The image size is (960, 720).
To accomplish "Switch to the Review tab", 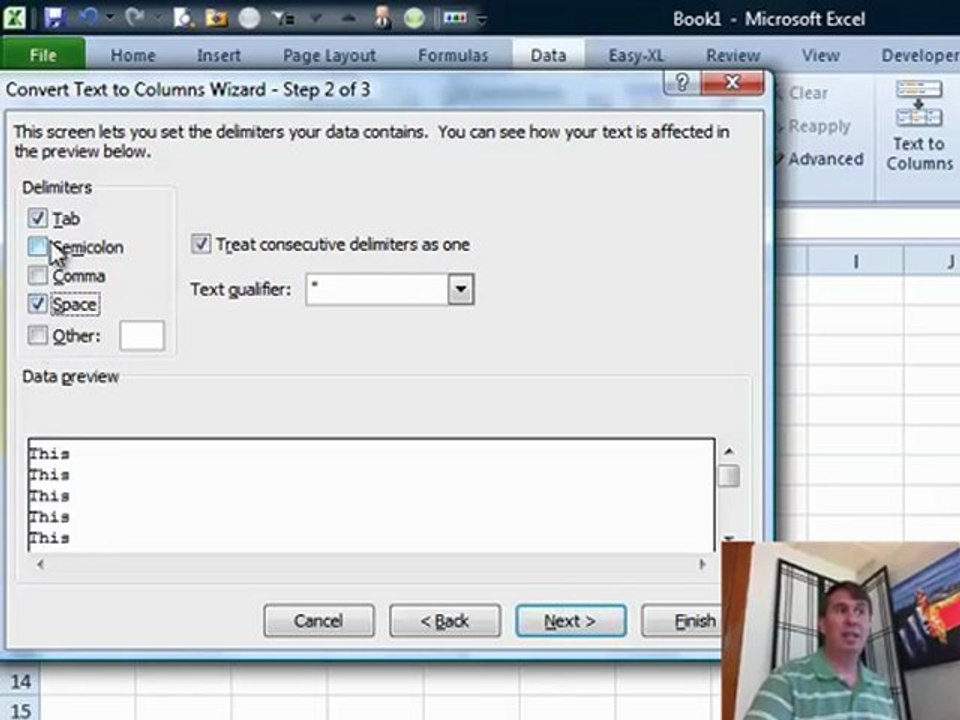I will [733, 55].
